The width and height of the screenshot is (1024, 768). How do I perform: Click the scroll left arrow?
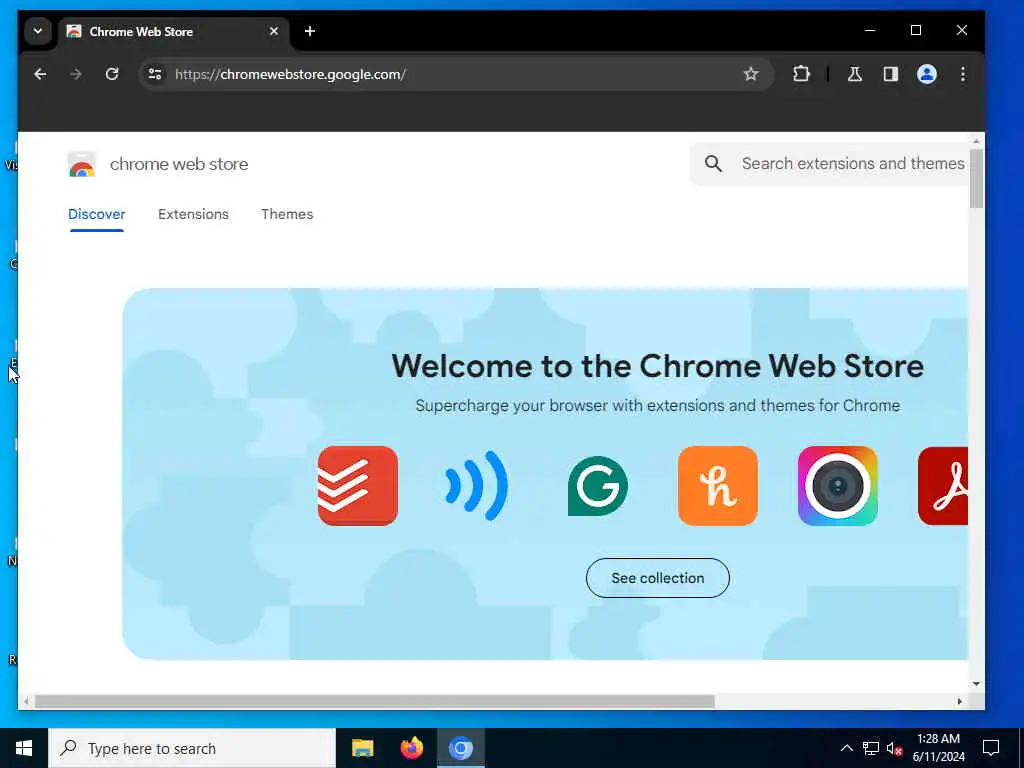26,701
